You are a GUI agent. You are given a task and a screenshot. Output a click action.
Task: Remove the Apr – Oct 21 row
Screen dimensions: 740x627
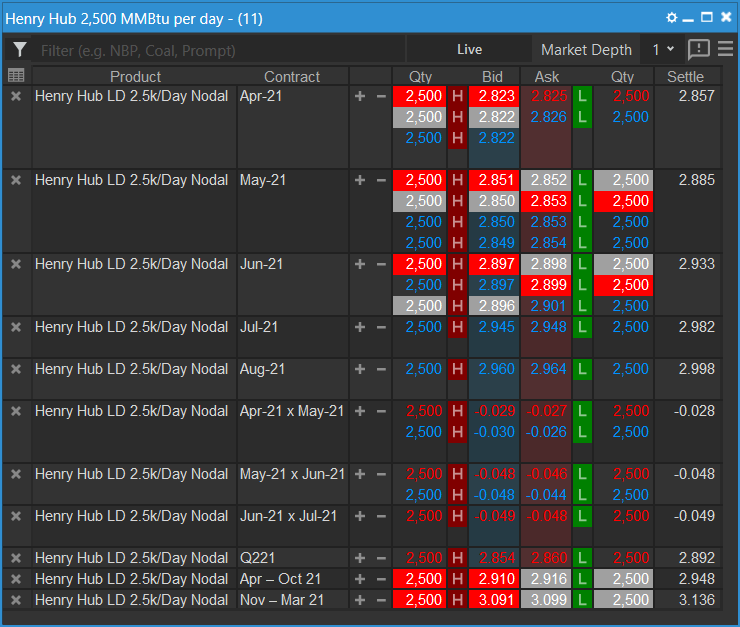pos(16,579)
